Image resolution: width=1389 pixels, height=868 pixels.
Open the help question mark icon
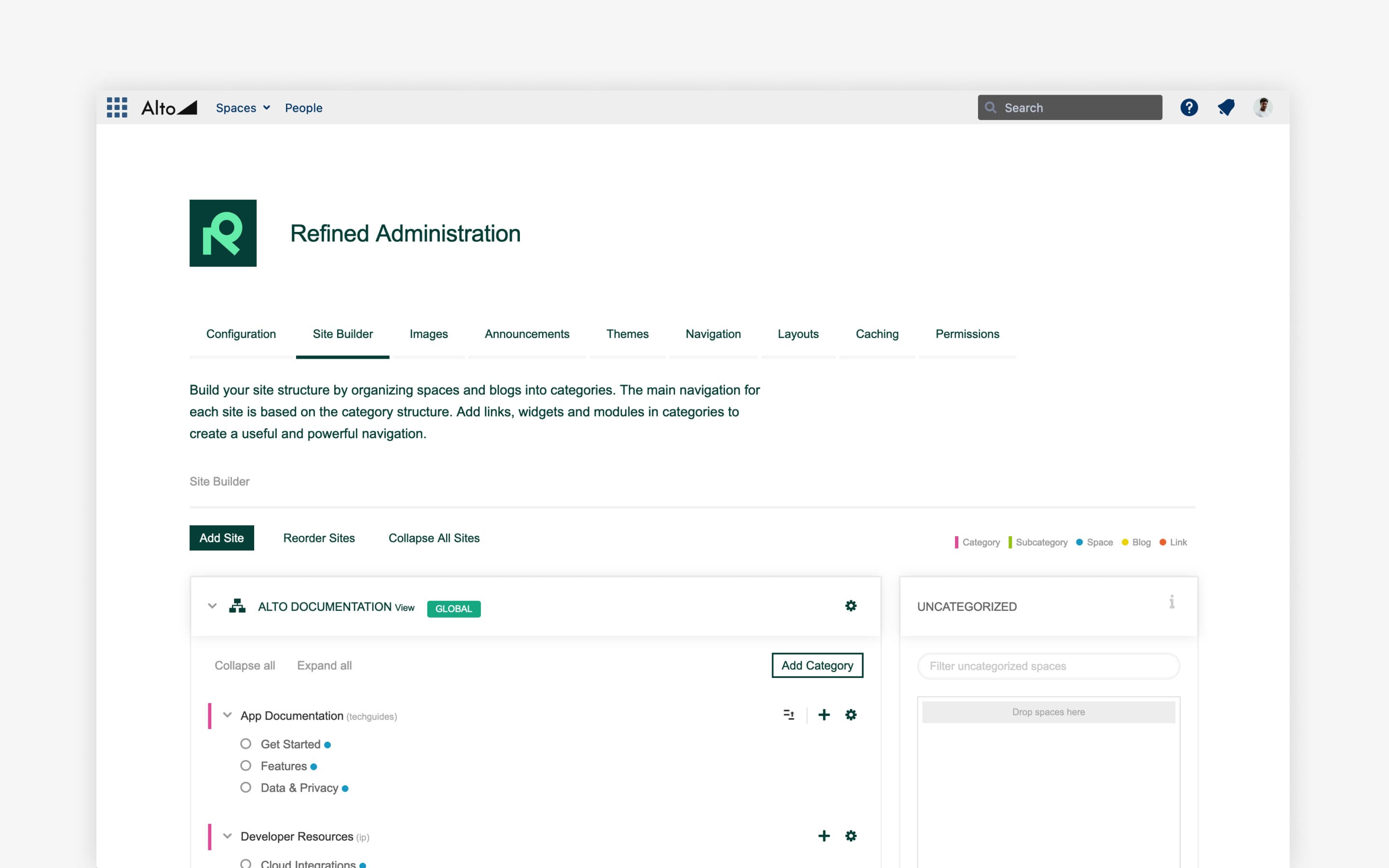coord(1189,108)
